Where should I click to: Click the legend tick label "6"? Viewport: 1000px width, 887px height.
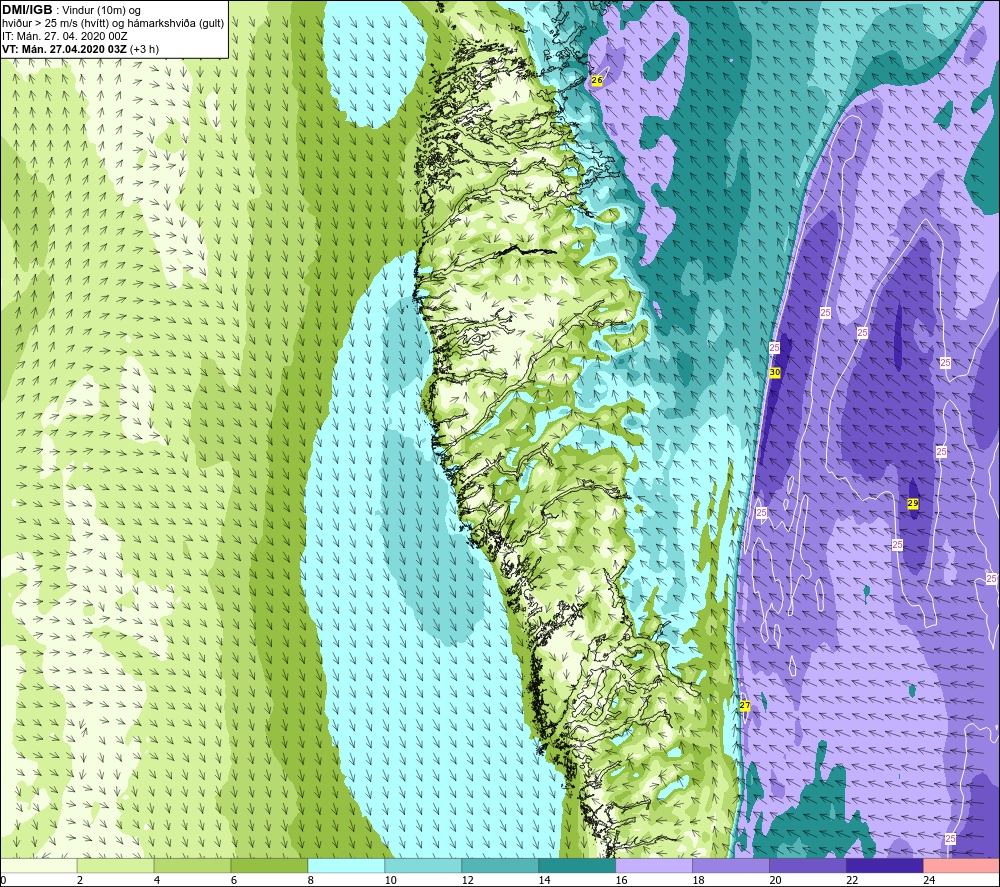coord(233,880)
